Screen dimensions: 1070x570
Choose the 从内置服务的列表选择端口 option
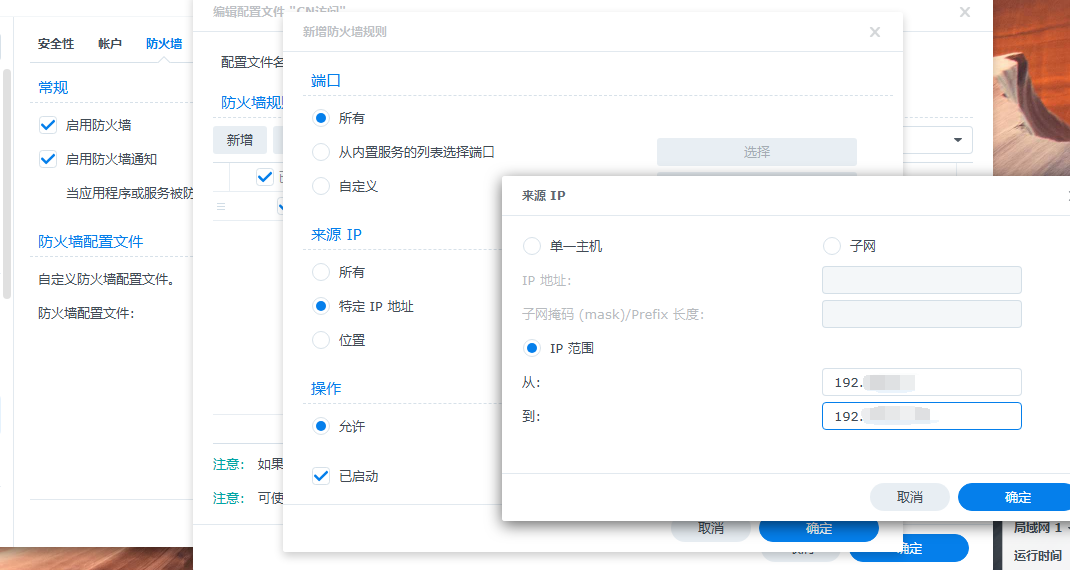click(321, 152)
